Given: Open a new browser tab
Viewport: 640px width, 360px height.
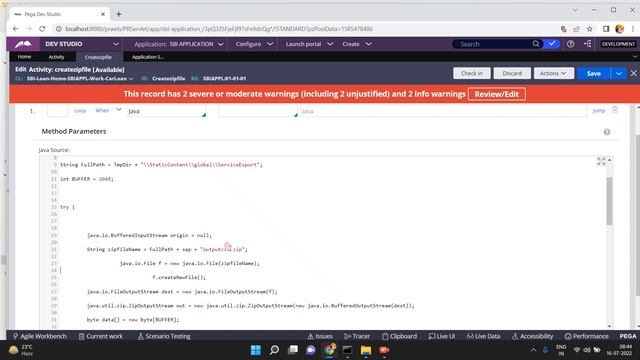Looking at the screenshot, I should [x=119, y=14].
